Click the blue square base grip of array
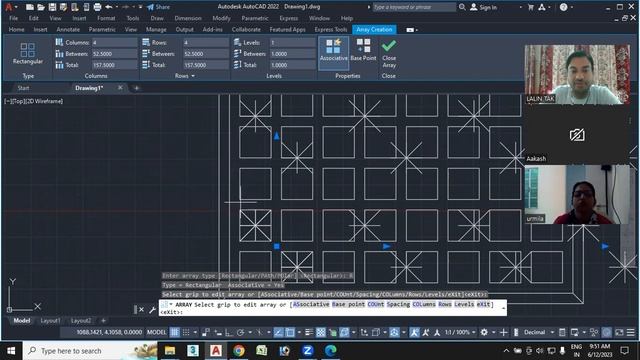 (x=277, y=246)
